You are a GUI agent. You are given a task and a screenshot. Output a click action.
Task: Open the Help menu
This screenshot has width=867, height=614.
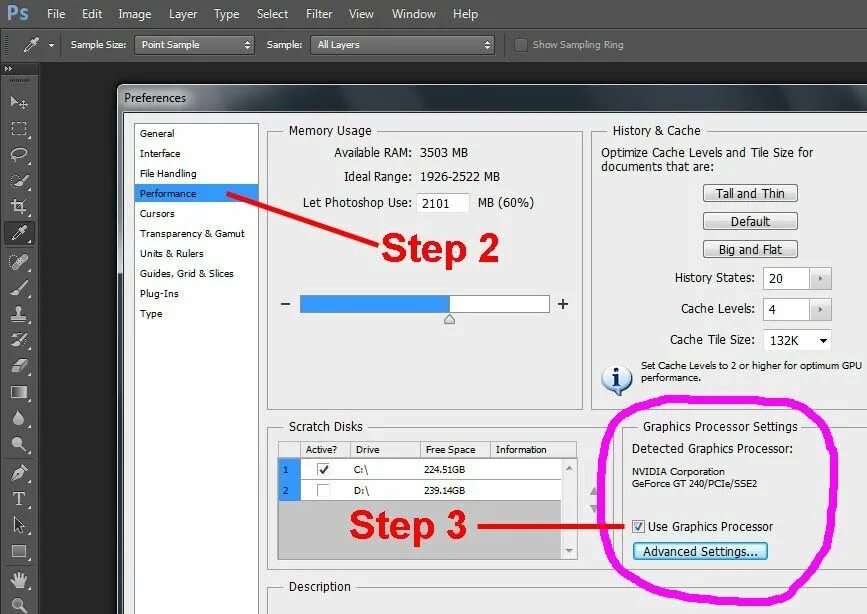point(465,14)
